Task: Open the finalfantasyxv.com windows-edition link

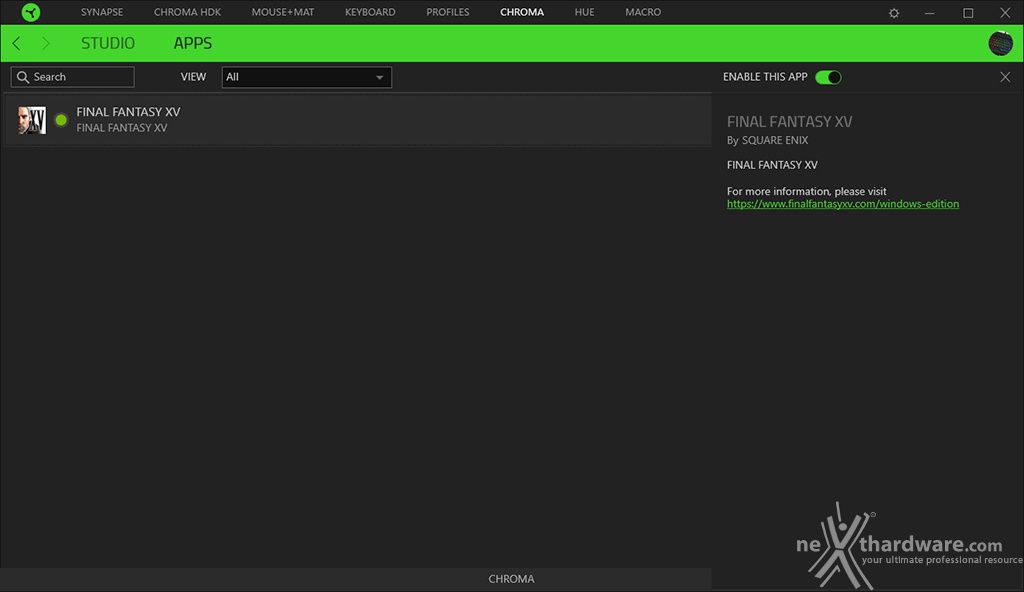Action: click(x=843, y=204)
